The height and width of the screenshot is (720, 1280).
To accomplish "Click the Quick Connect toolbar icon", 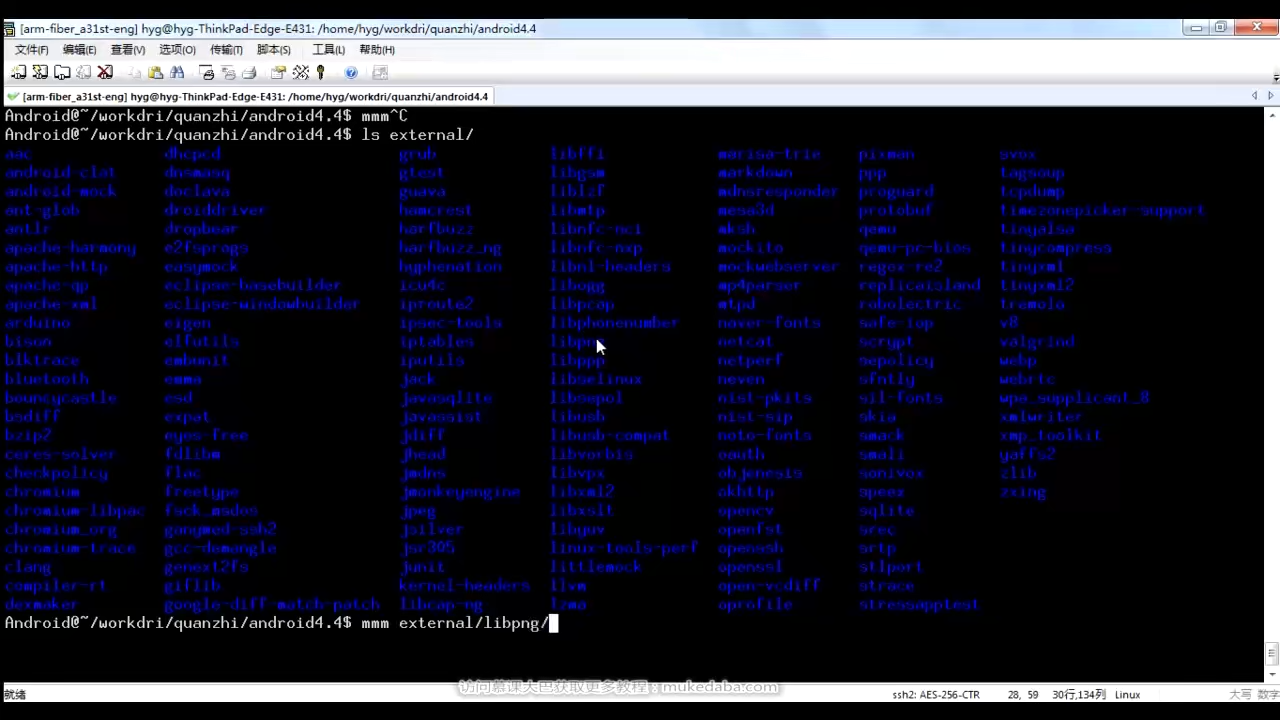I will [x=40, y=73].
